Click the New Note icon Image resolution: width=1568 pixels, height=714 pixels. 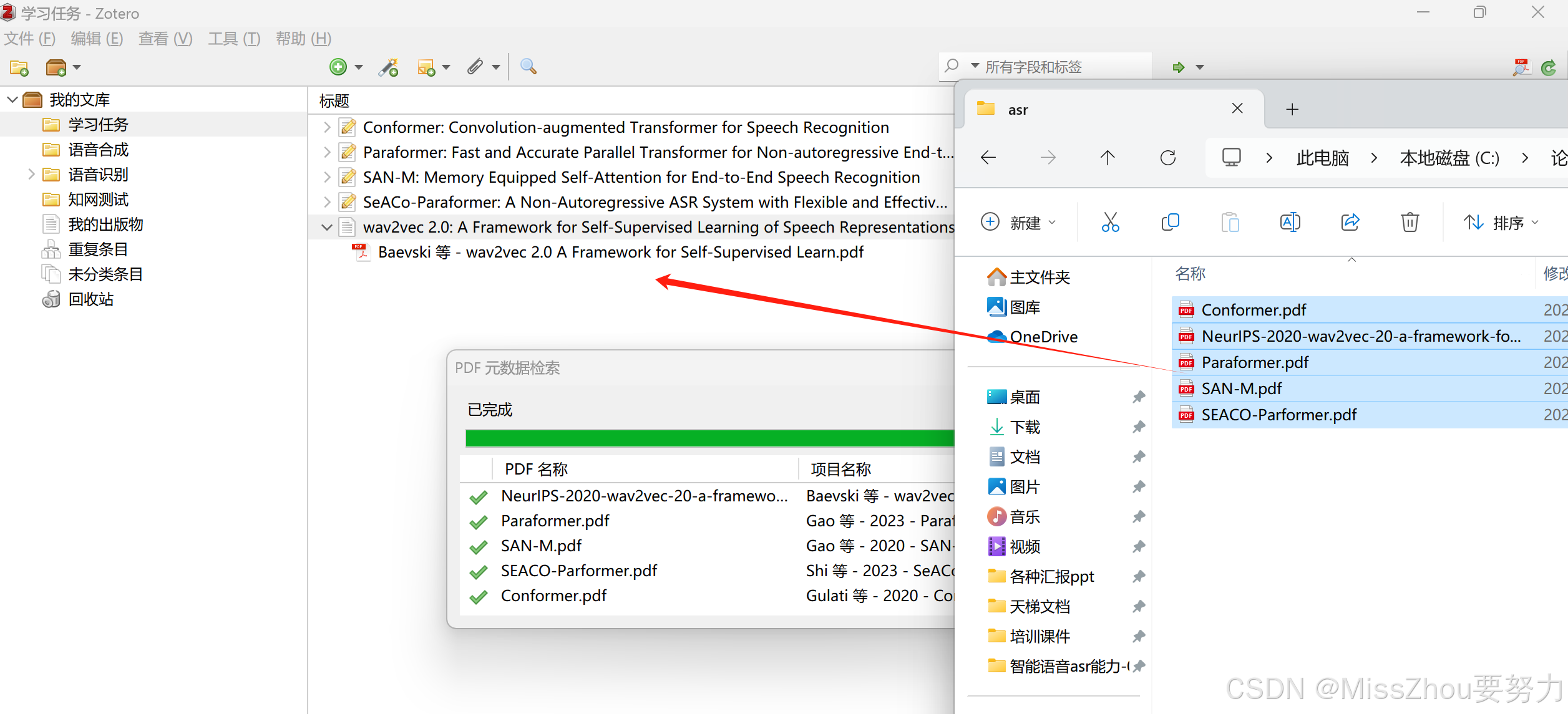426,67
